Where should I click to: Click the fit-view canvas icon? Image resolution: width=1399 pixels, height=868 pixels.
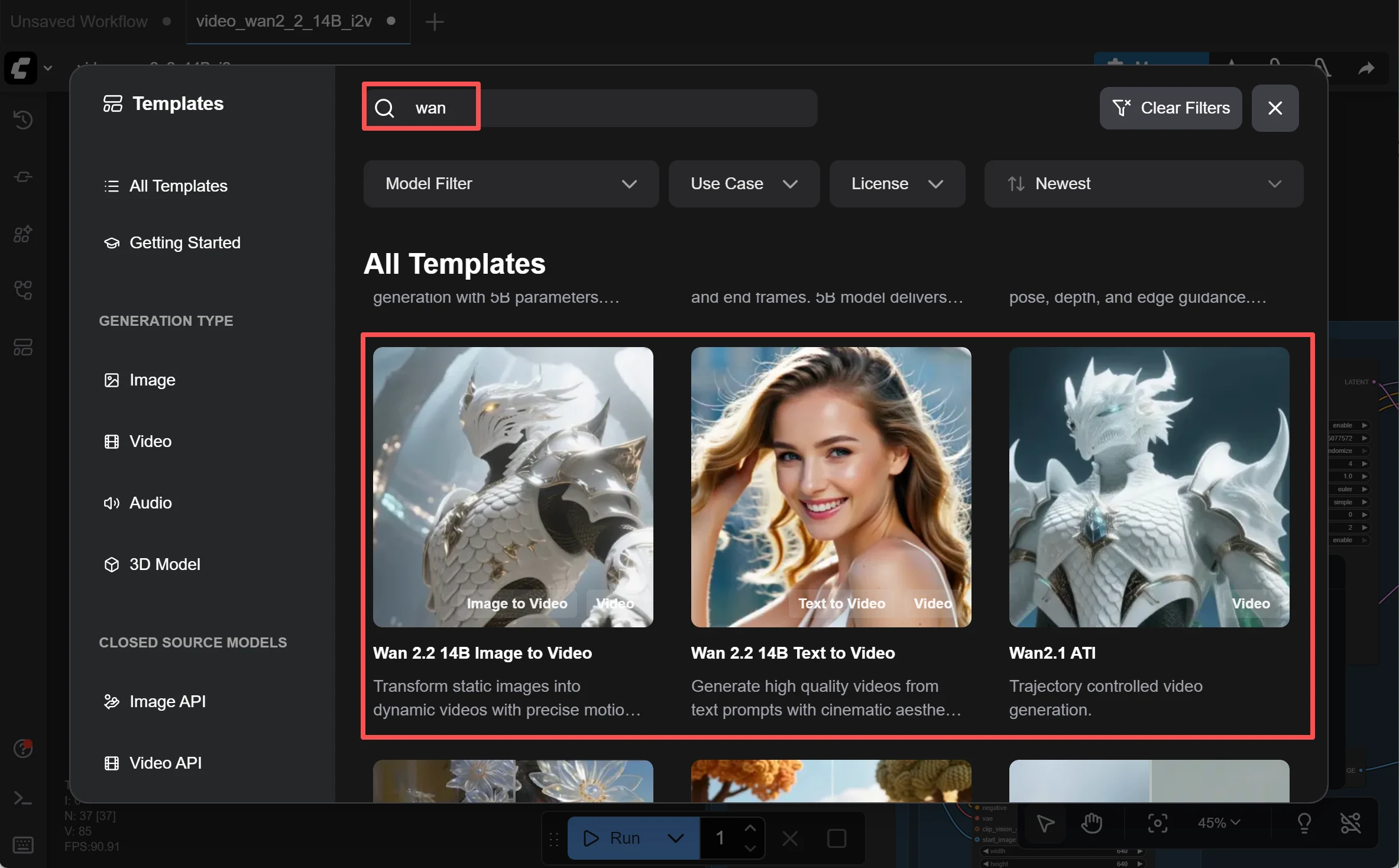(x=1158, y=823)
